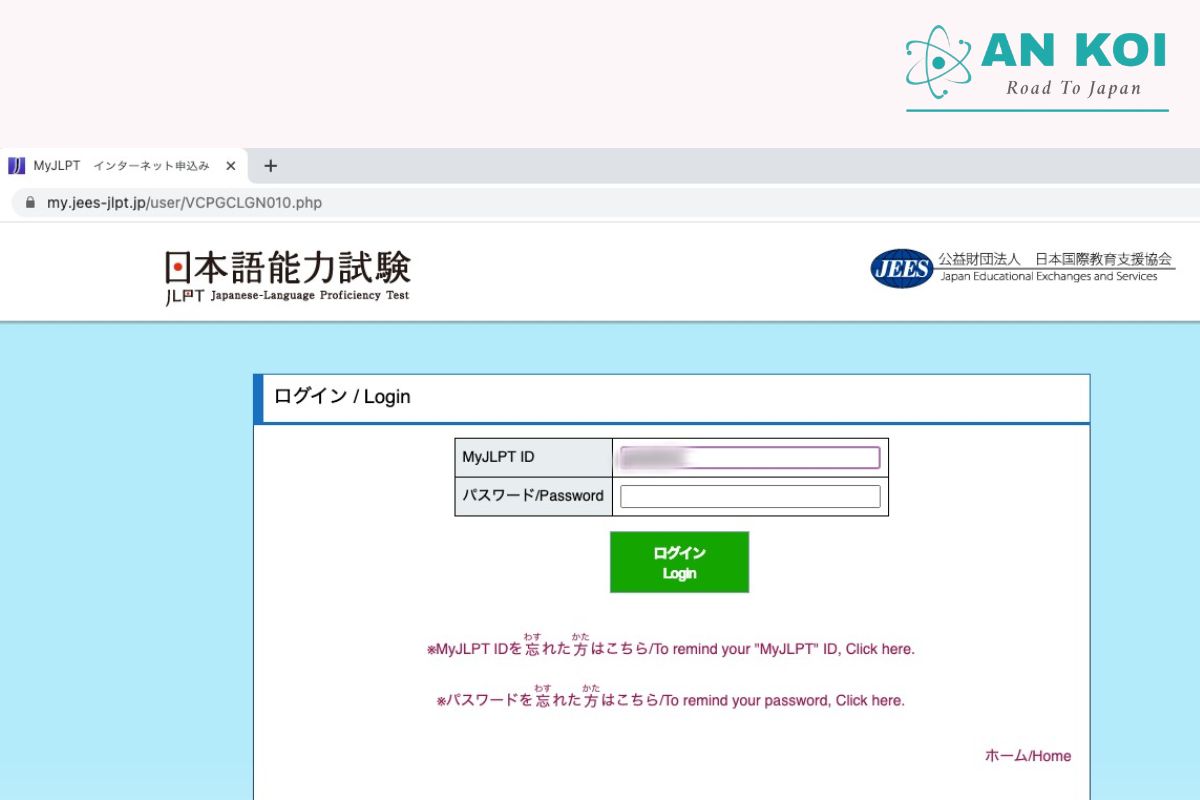Go to ホーム/Home link
The image size is (1200, 800).
[x=1028, y=756]
